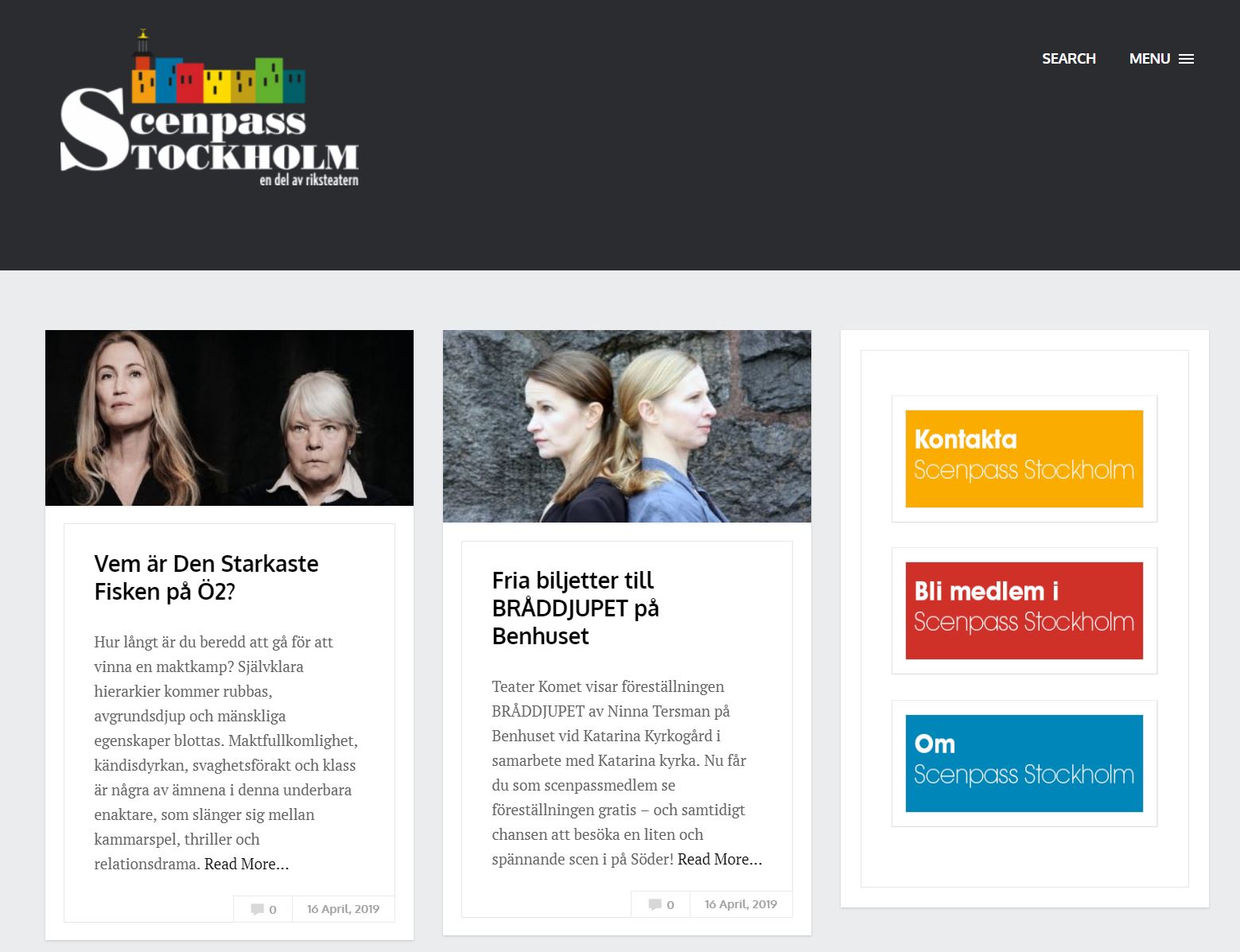Click the comment count on BRÅDDJUPET post
This screenshot has height=952, width=1240.
point(671,904)
